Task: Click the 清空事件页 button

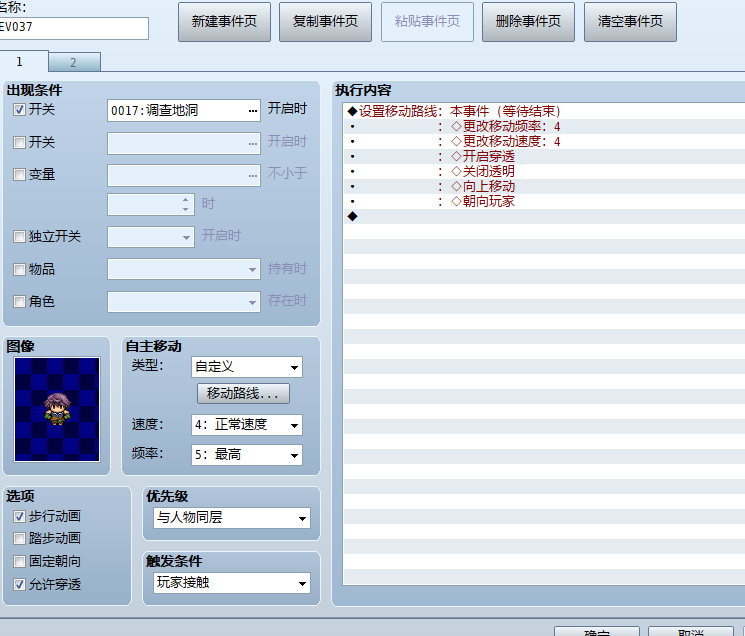Action: 630,22
